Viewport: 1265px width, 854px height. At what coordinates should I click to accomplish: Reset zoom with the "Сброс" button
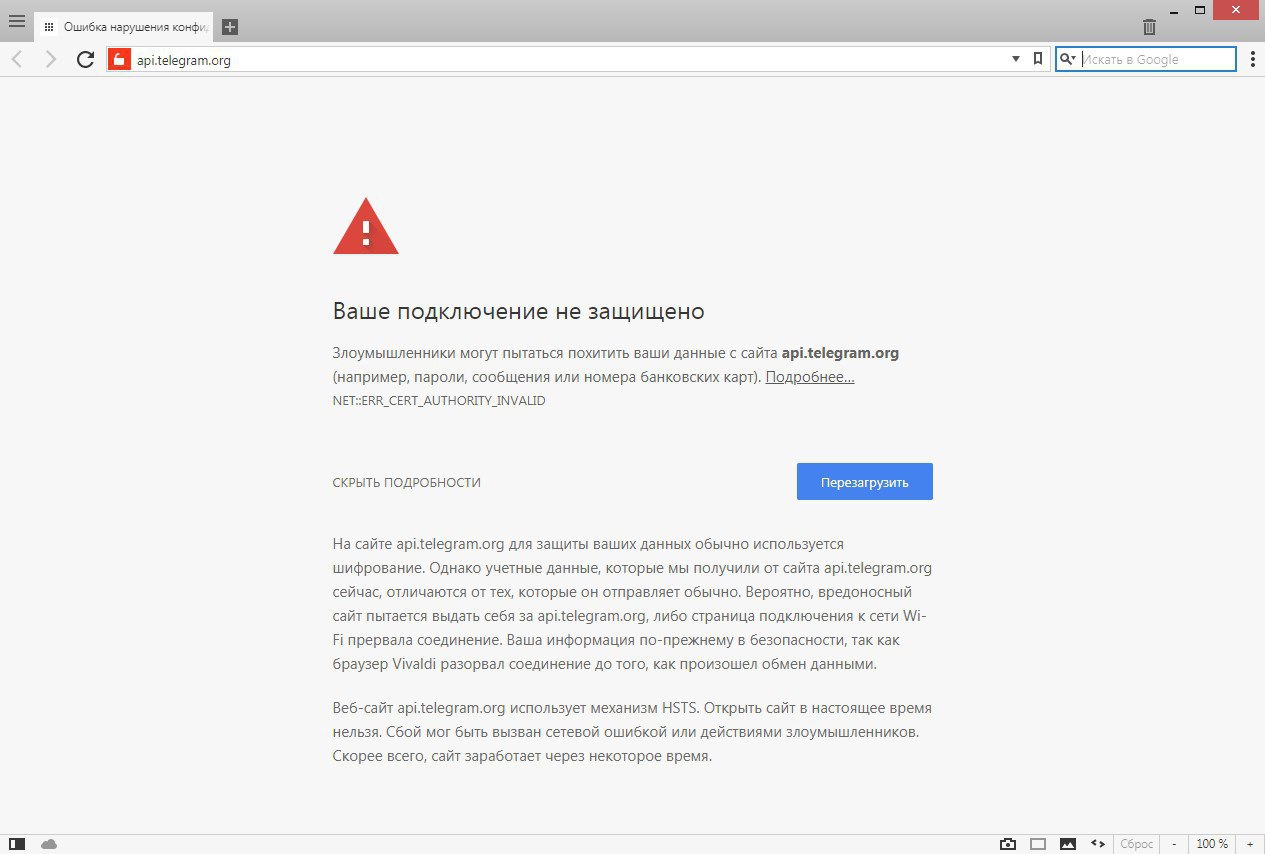click(x=1137, y=844)
